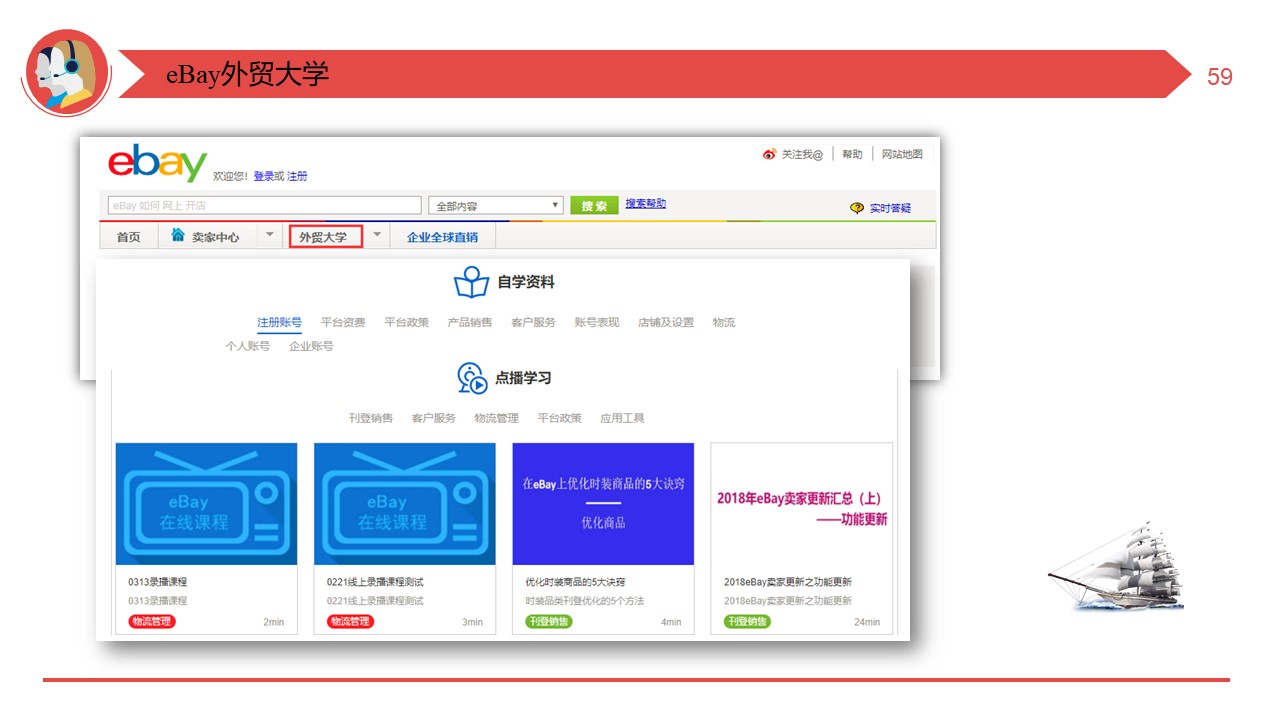Select the 物流 tab
Image resolution: width=1280 pixels, height=720 pixels.
724,322
